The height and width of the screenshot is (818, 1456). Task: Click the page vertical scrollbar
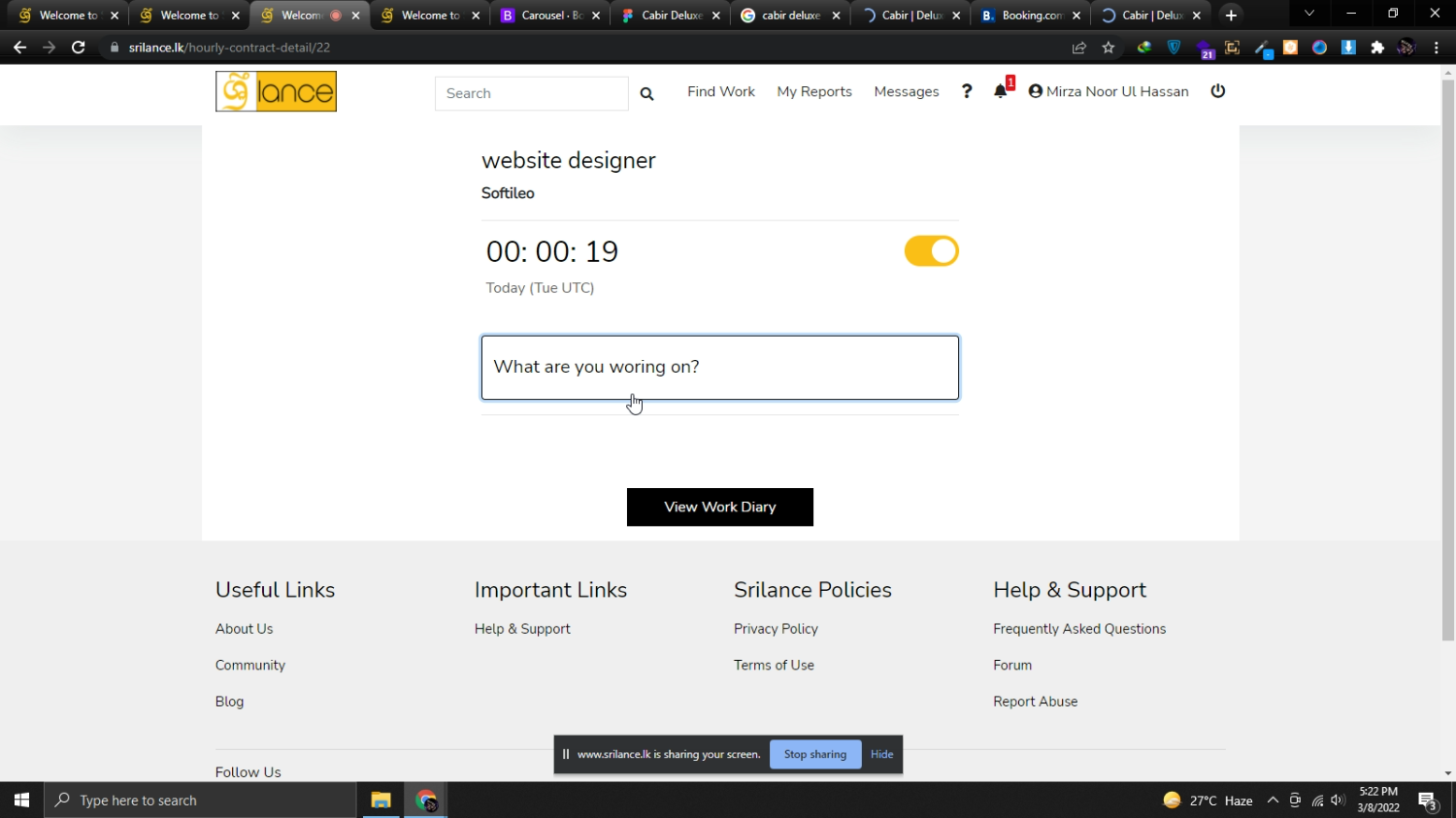point(1447,359)
